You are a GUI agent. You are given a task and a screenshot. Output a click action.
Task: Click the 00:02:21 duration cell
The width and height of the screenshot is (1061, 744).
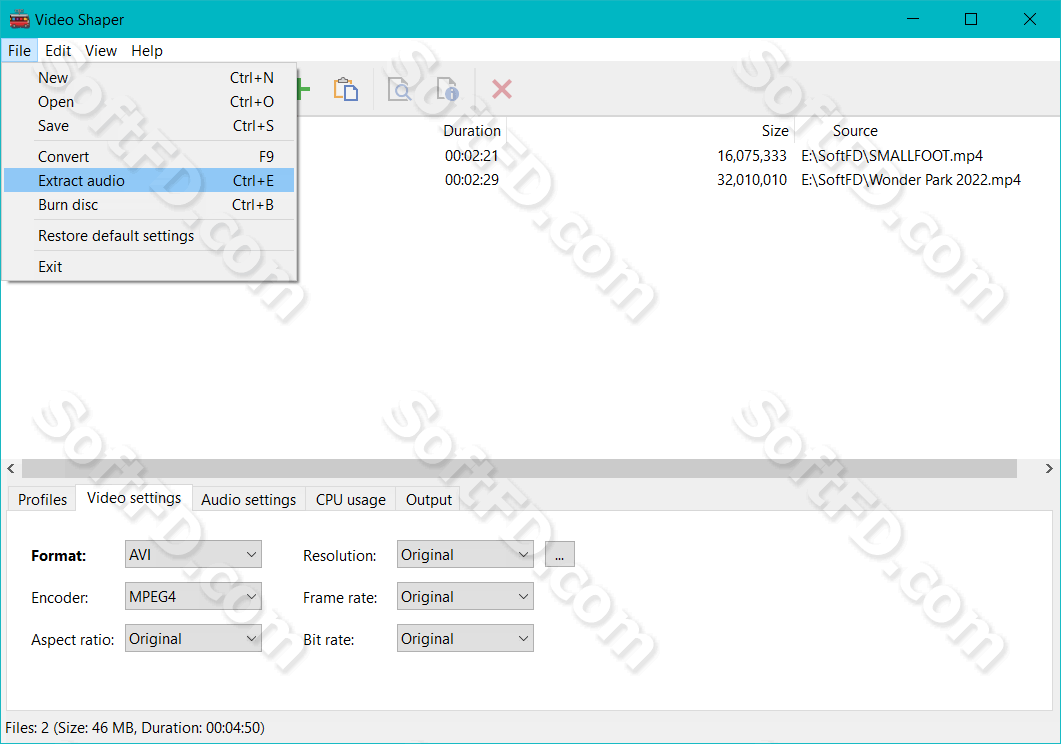click(x=472, y=156)
